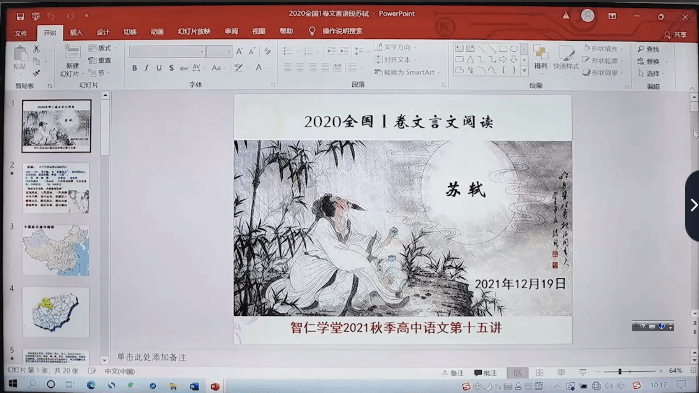Click the Save icon in title bar
The height and width of the screenshot is (393, 699).
coord(20,16)
